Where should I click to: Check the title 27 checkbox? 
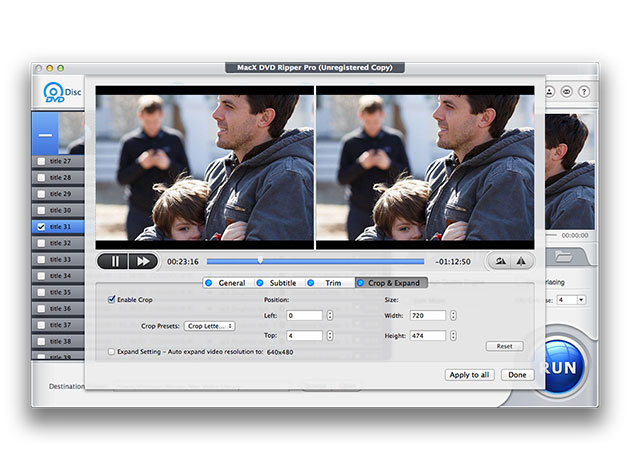(41, 161)
